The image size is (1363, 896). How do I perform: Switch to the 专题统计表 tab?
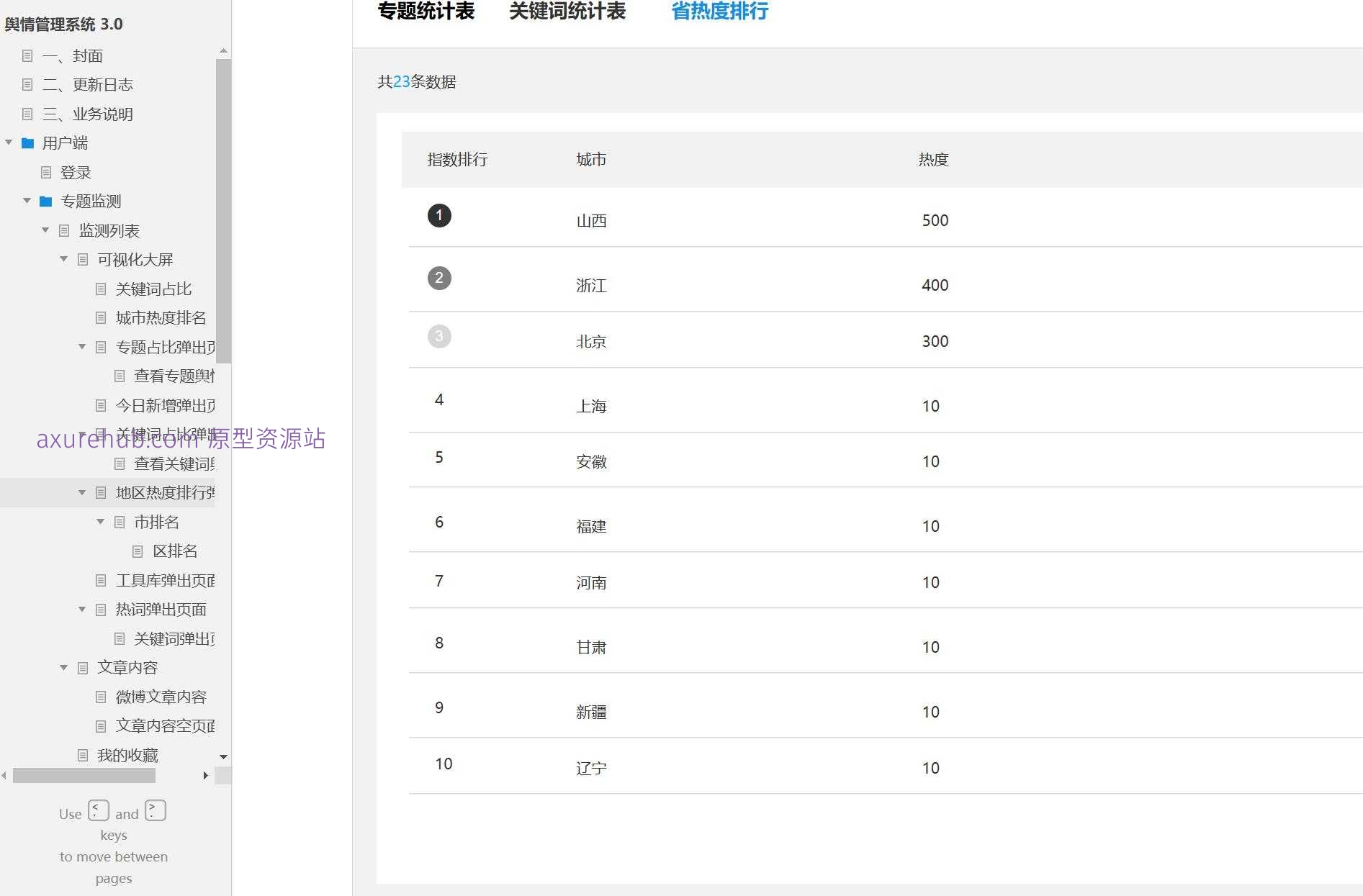(426, 12)
